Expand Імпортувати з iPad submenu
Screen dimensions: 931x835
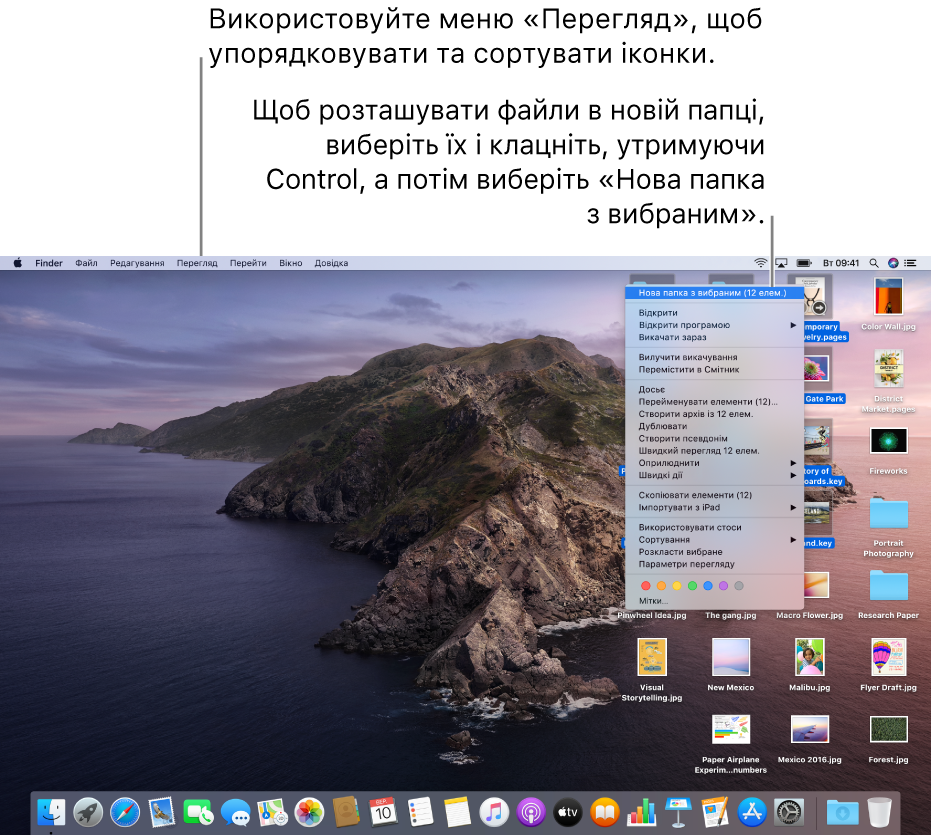coord(714,507)
